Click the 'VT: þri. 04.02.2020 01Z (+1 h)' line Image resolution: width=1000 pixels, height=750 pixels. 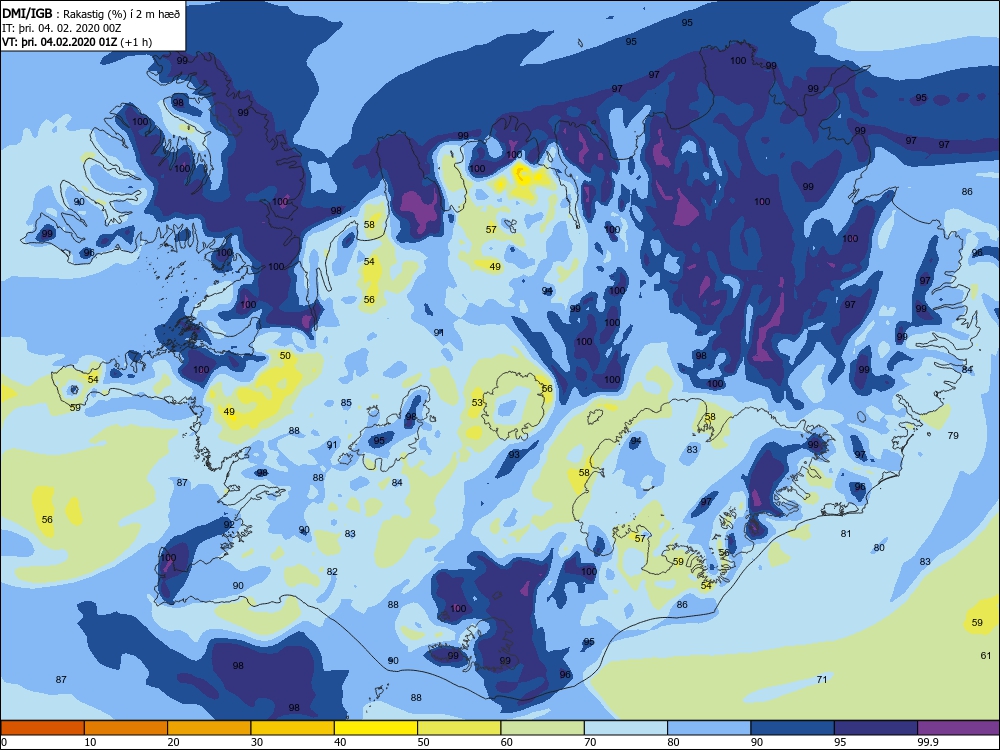(x=77, y=42)
